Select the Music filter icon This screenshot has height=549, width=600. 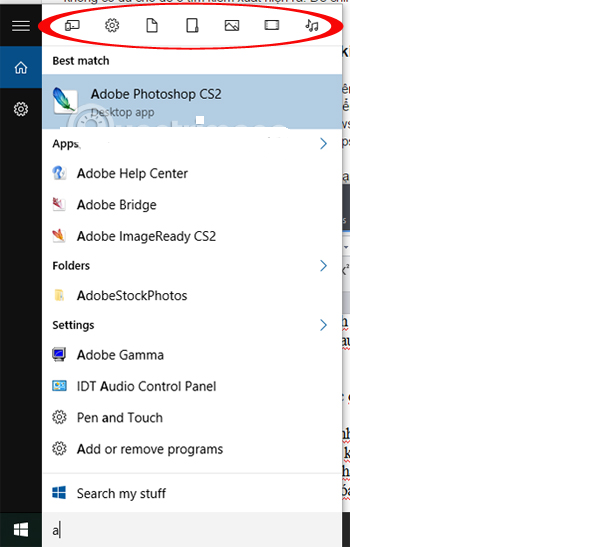(311, 26)
